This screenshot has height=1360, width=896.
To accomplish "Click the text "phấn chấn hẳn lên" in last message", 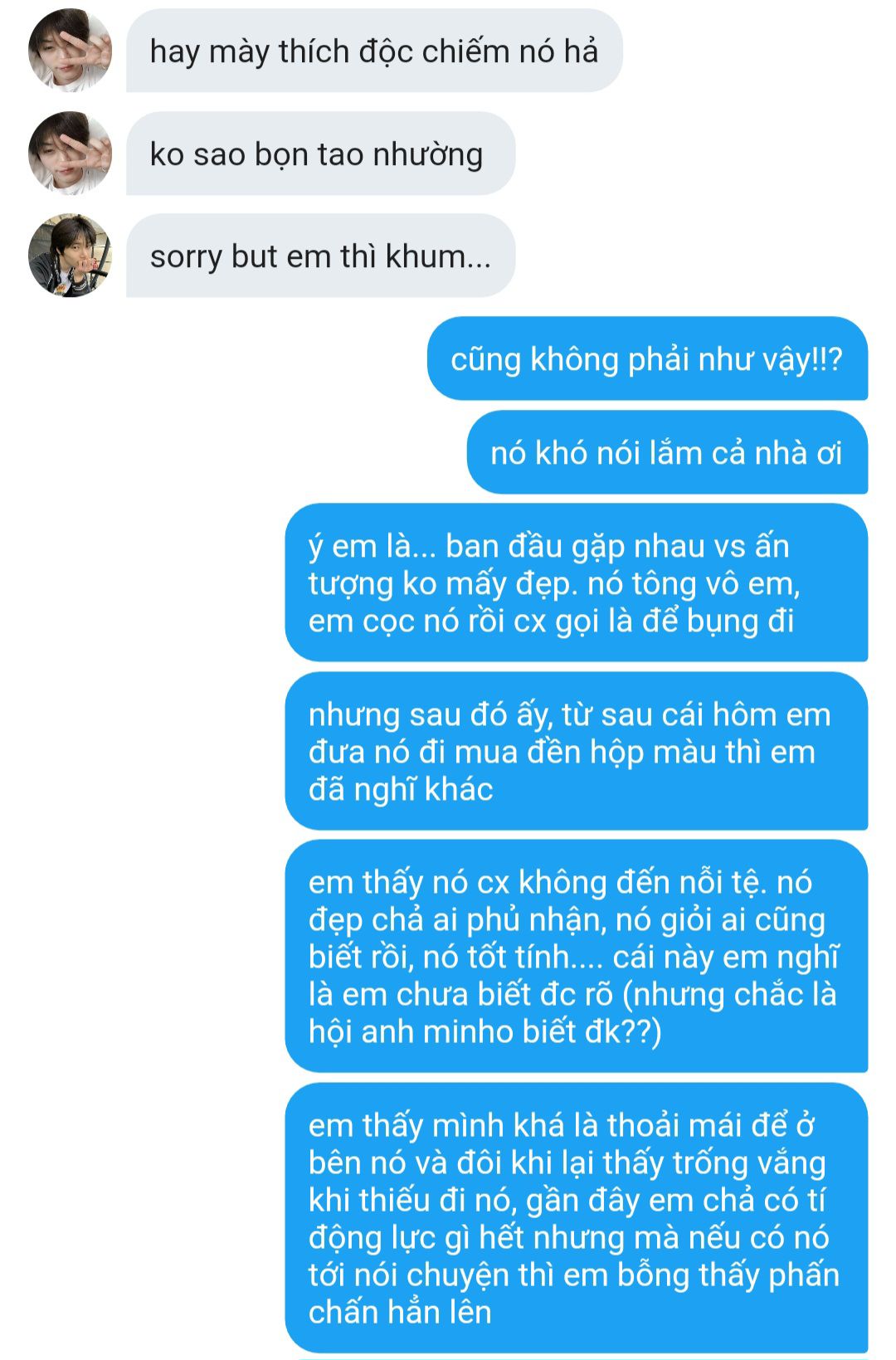I will (x=574, y=1293).
